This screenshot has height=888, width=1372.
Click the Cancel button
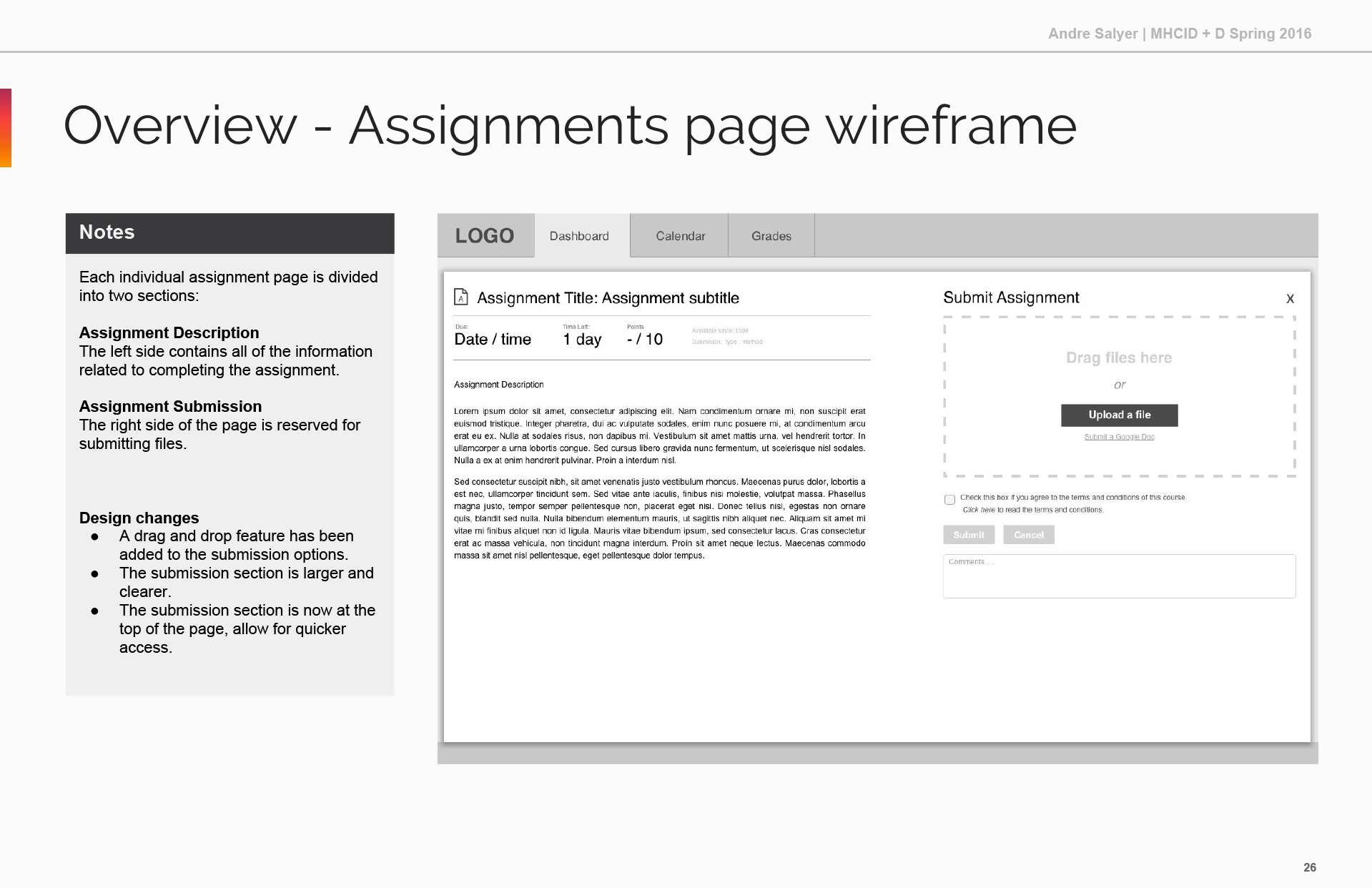click(1028, 535)
